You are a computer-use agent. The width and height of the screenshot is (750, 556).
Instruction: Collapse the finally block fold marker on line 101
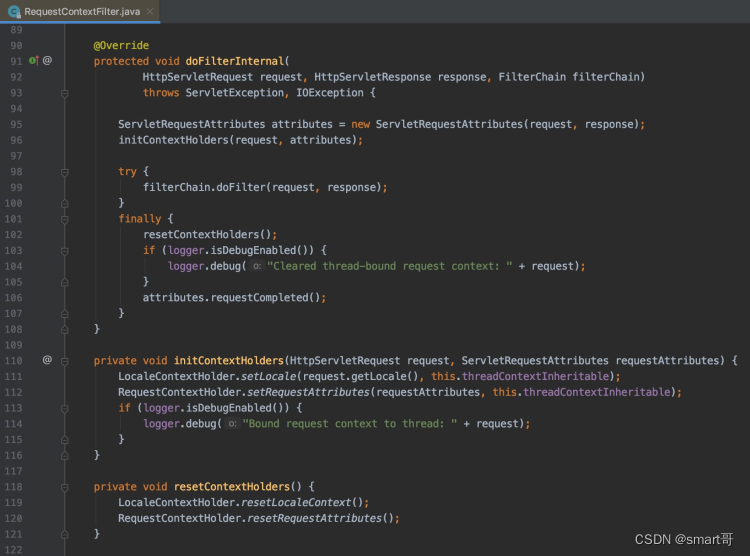point(65,220)
